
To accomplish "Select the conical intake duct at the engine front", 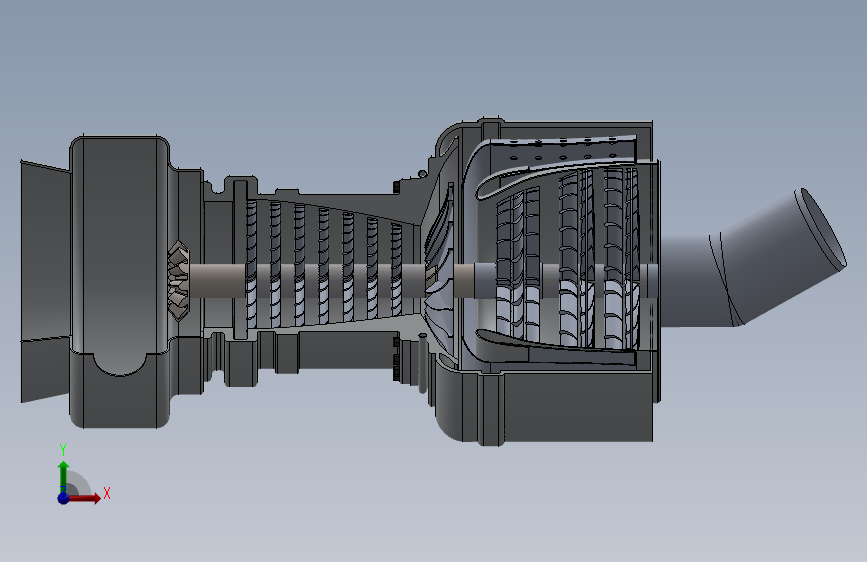I will pyautogui.click(x=45, y=281).
